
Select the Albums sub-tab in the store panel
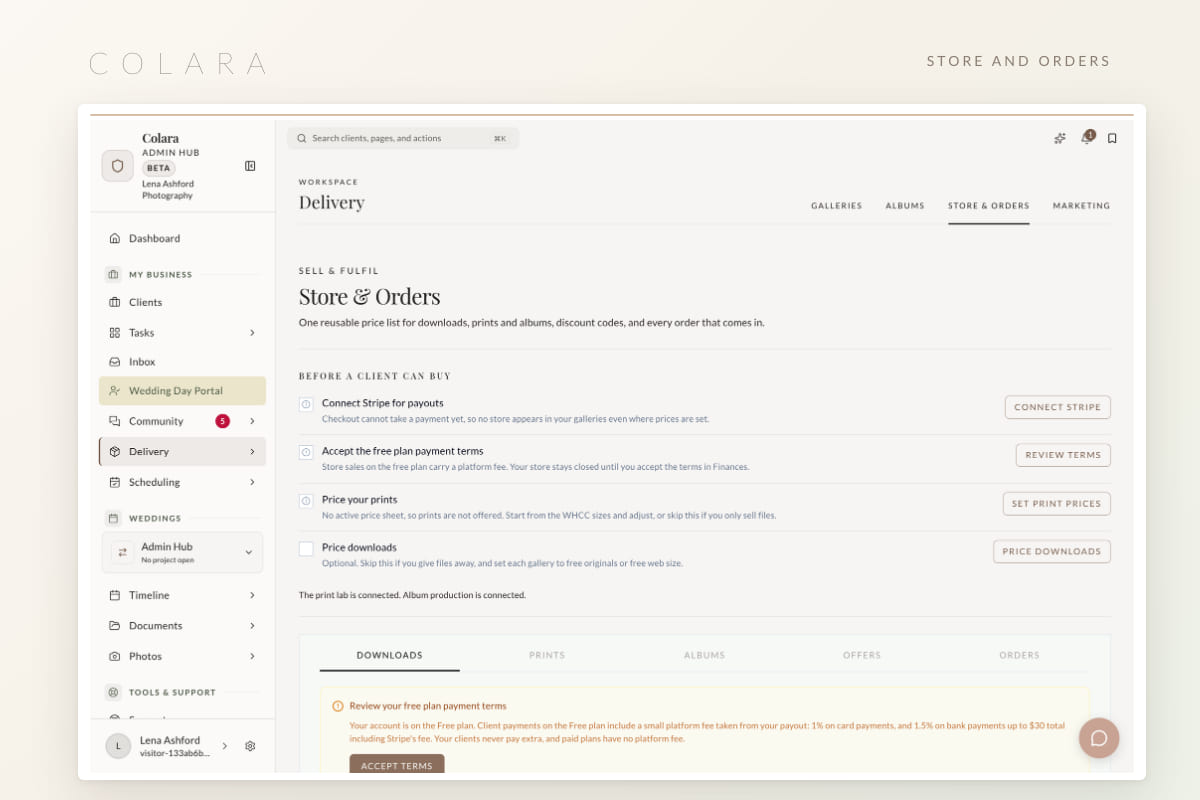coord(704,655)
